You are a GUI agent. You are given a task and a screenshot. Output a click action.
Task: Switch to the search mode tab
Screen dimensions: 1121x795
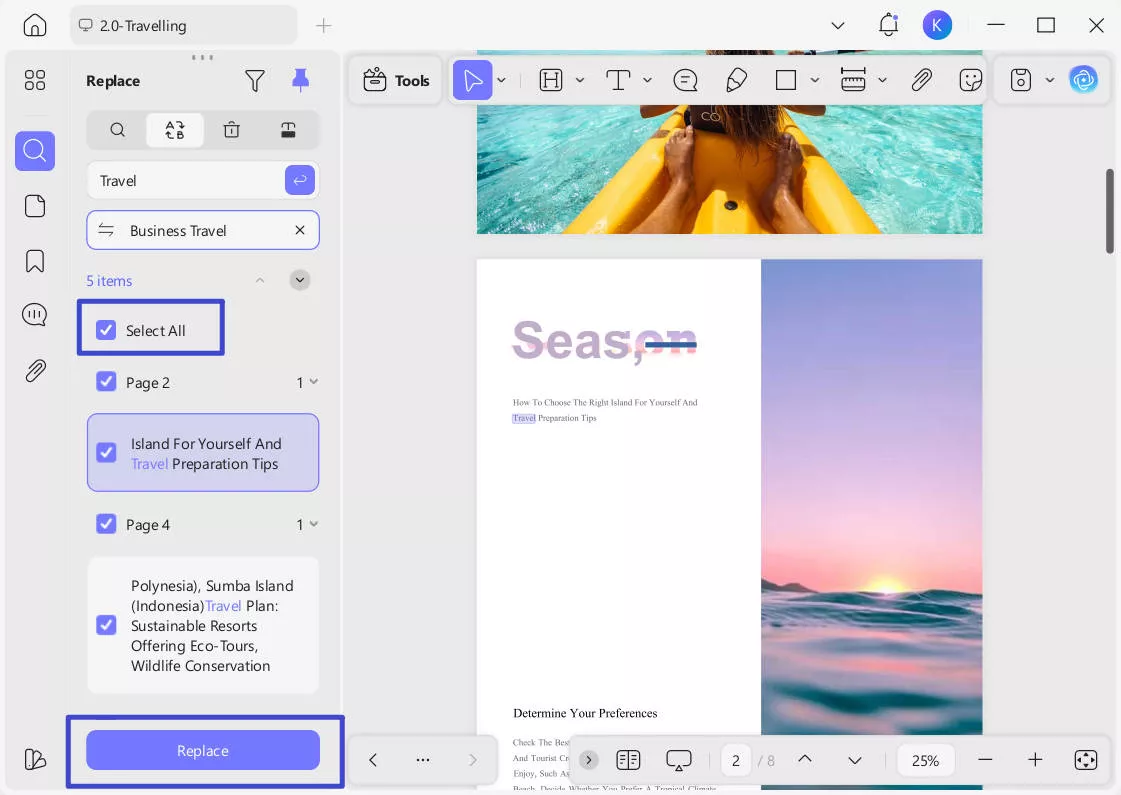[x=118, y=130]
